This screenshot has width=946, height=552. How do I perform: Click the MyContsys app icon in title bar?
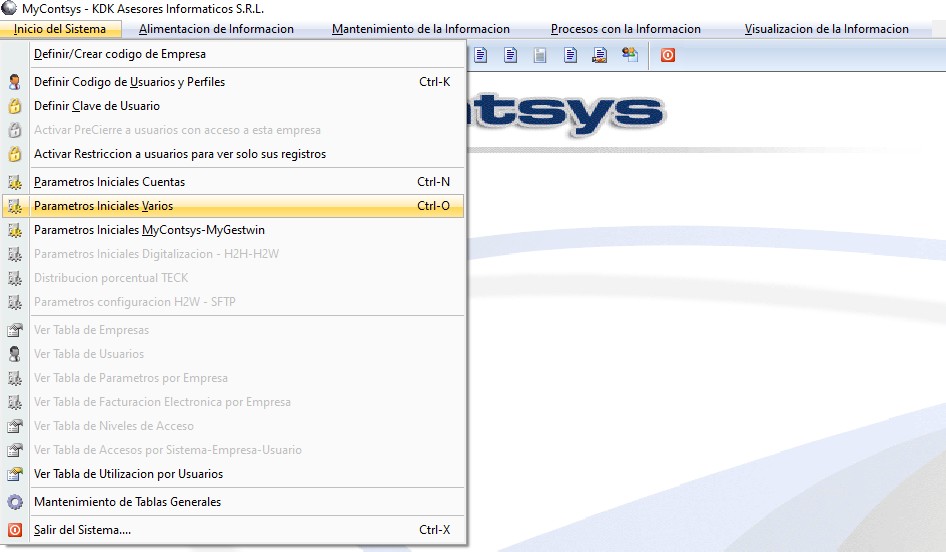coord(10,8)
